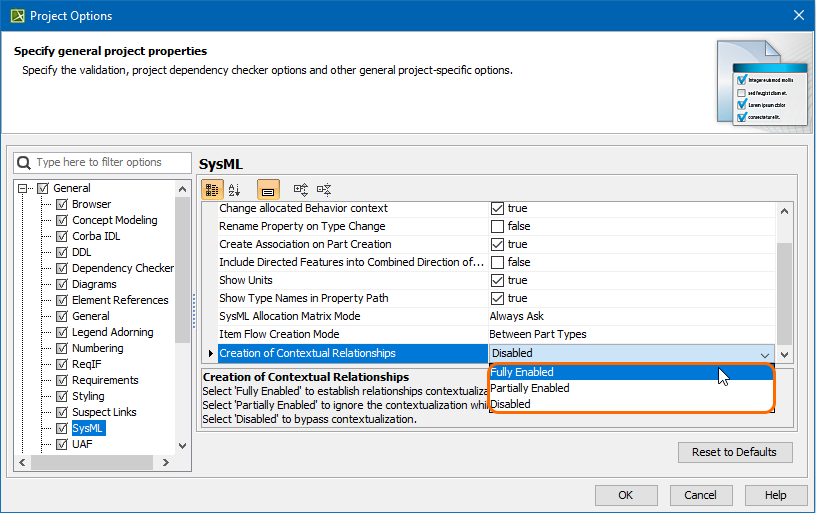Viewport: 816px width, 513px height.
Task: Click the categorized view toolbar icon
Action: coord(212,189)
